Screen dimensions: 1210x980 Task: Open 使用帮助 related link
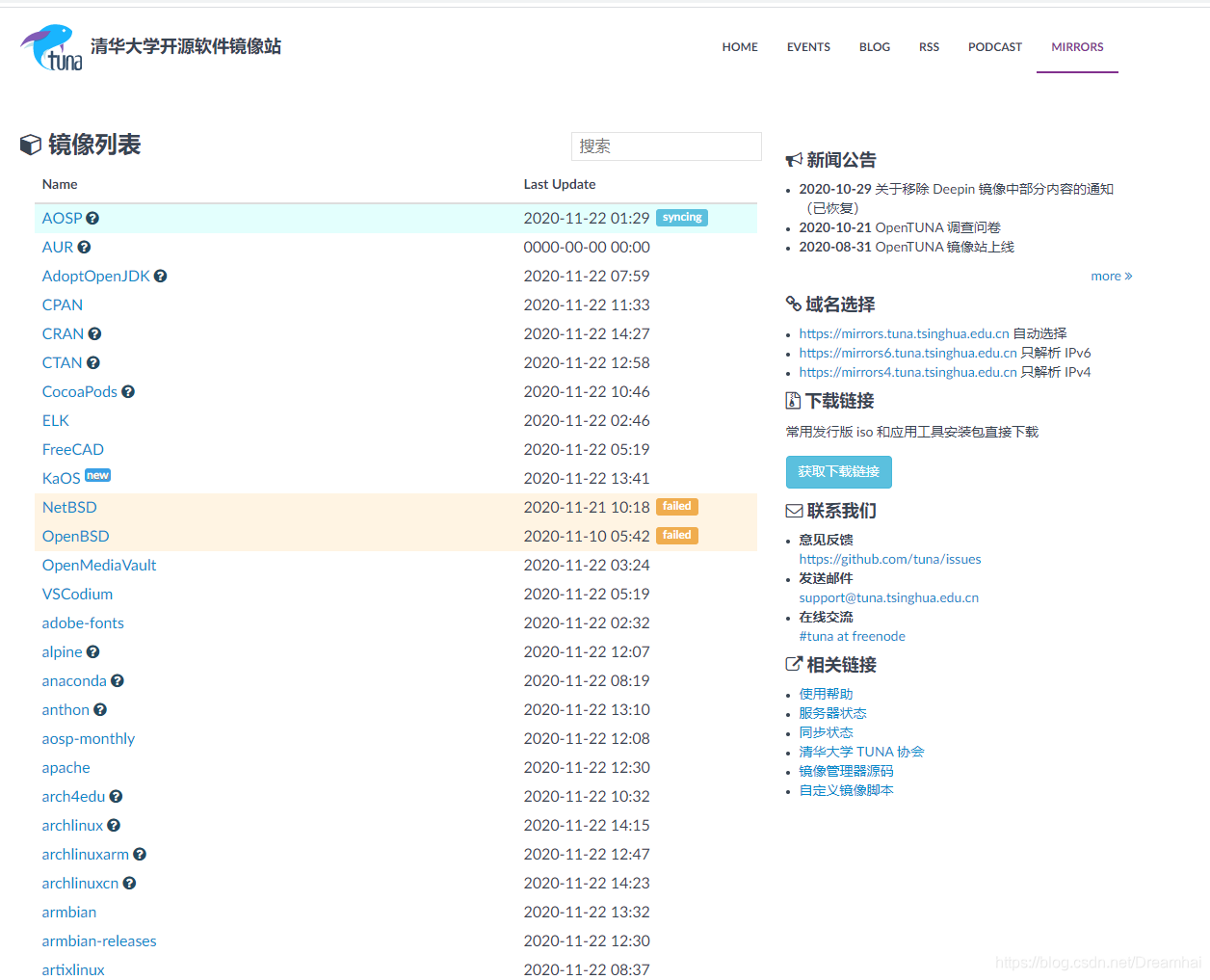(x=826, y=695)
